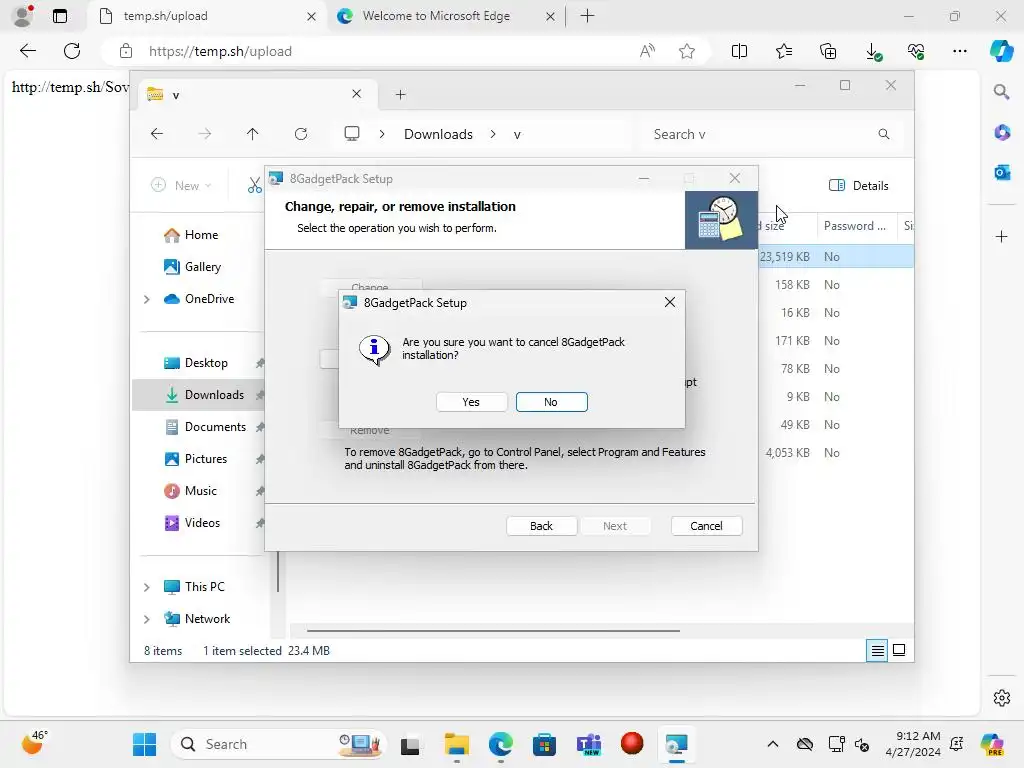This screenshot has width=1024, height=768.
Task: Show hidden system tray icons
Action: tap(773, 744)
